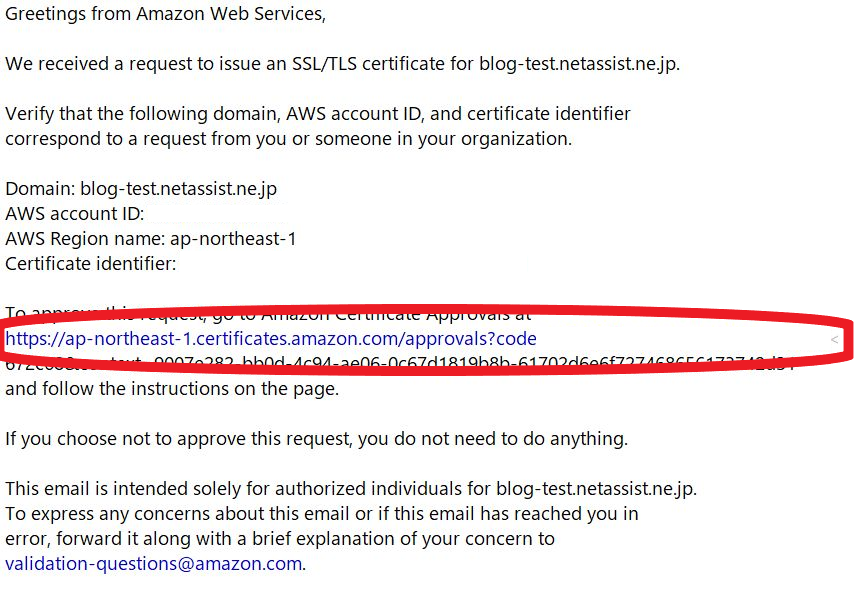Click the "If you choose not to approve" sentence
856x597 pixels.
[x=317, y=439]
